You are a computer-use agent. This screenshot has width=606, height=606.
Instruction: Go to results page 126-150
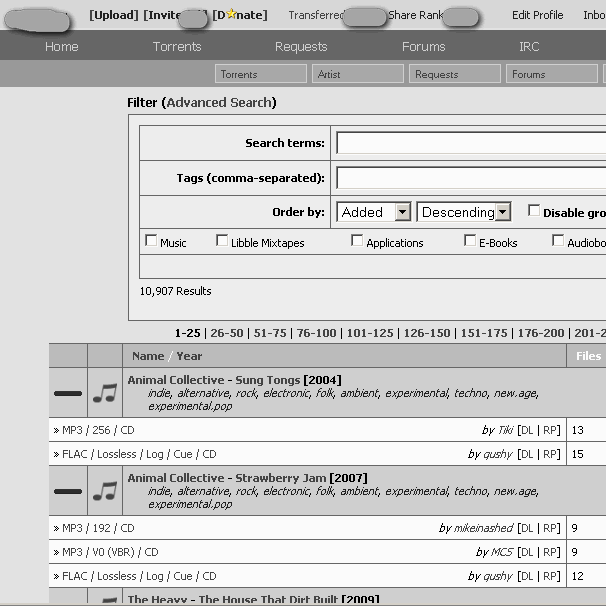(427, 333)
